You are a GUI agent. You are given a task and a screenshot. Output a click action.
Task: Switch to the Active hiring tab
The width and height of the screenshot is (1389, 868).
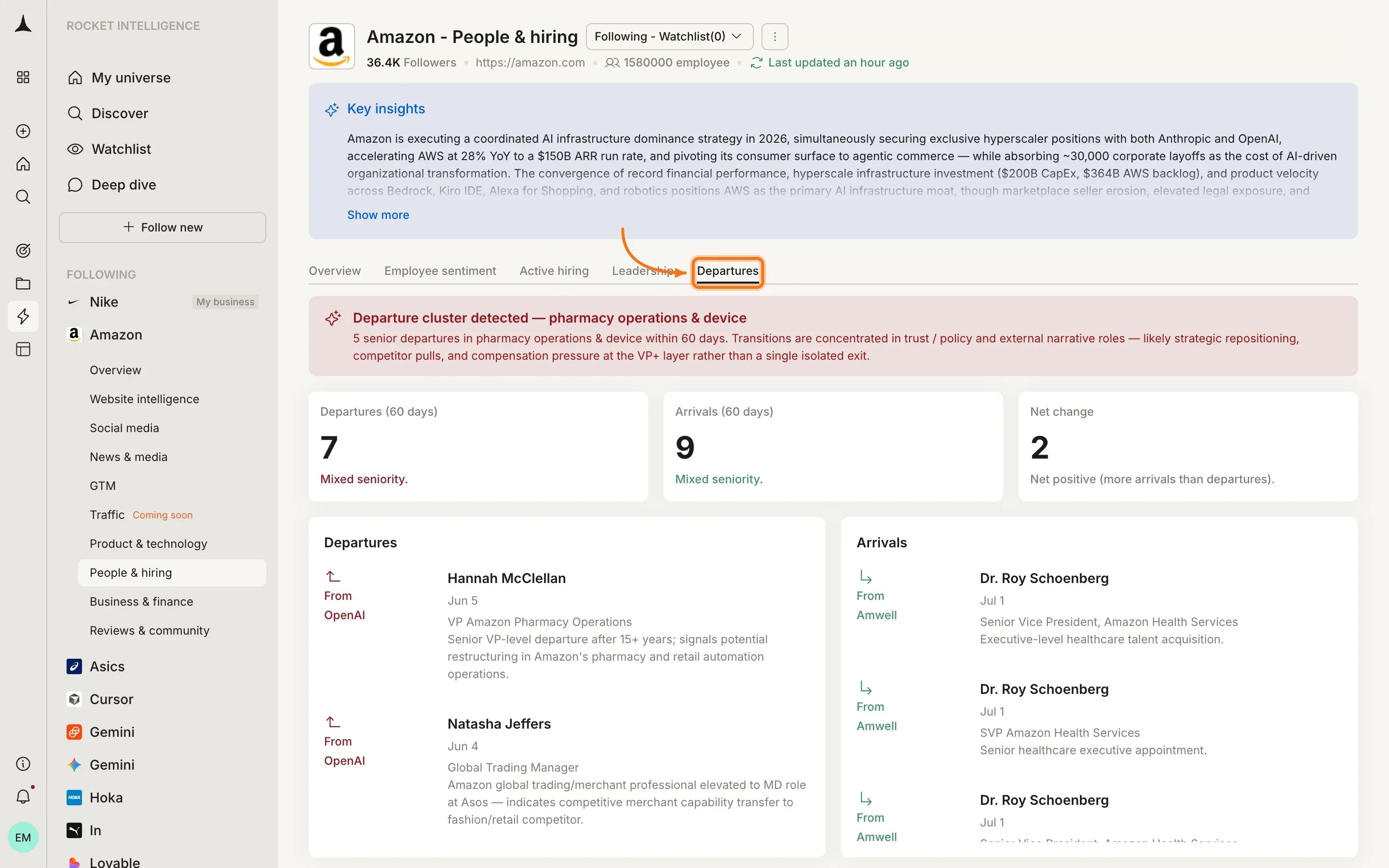[x=554, y=271]
